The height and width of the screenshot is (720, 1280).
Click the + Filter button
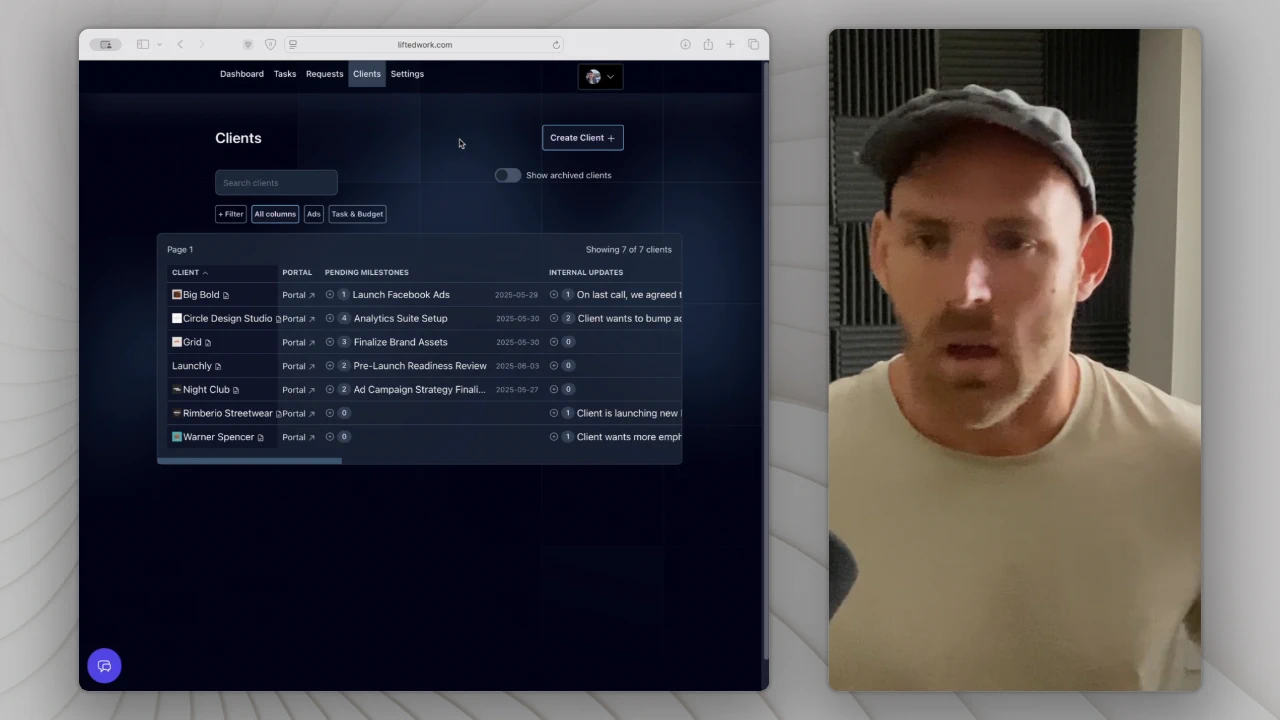tap(231, 214)
